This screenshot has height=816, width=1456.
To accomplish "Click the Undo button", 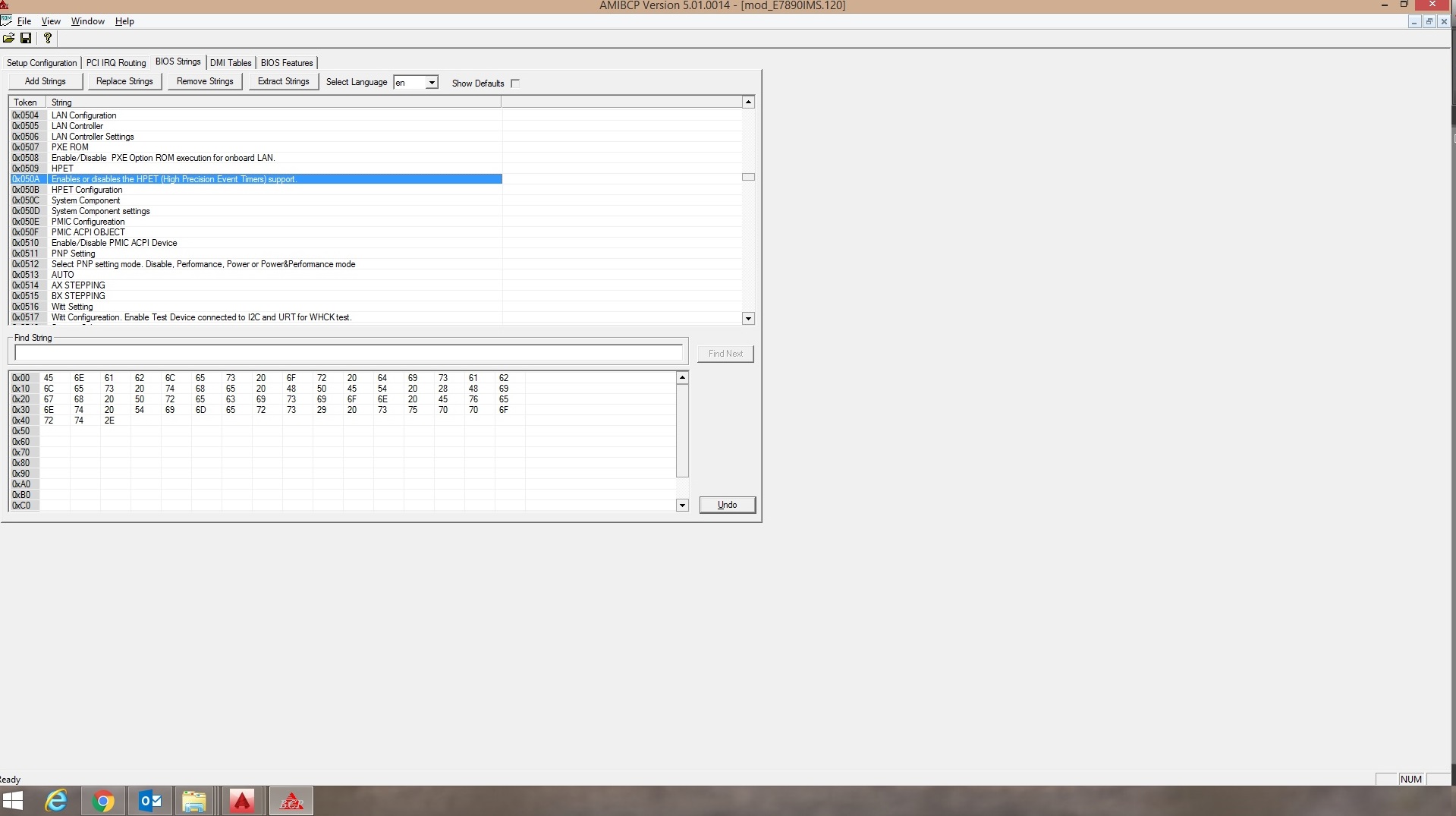I will coord(727,505).
